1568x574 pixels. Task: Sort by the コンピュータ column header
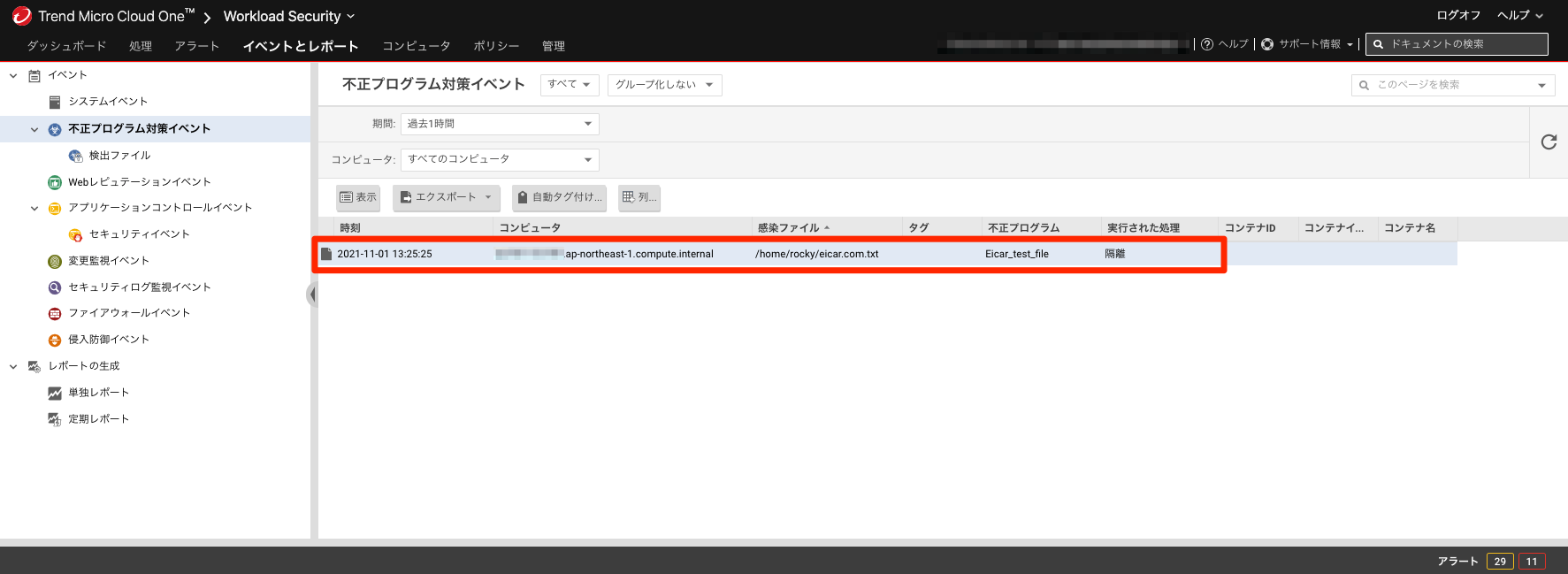tap(623, 228)
